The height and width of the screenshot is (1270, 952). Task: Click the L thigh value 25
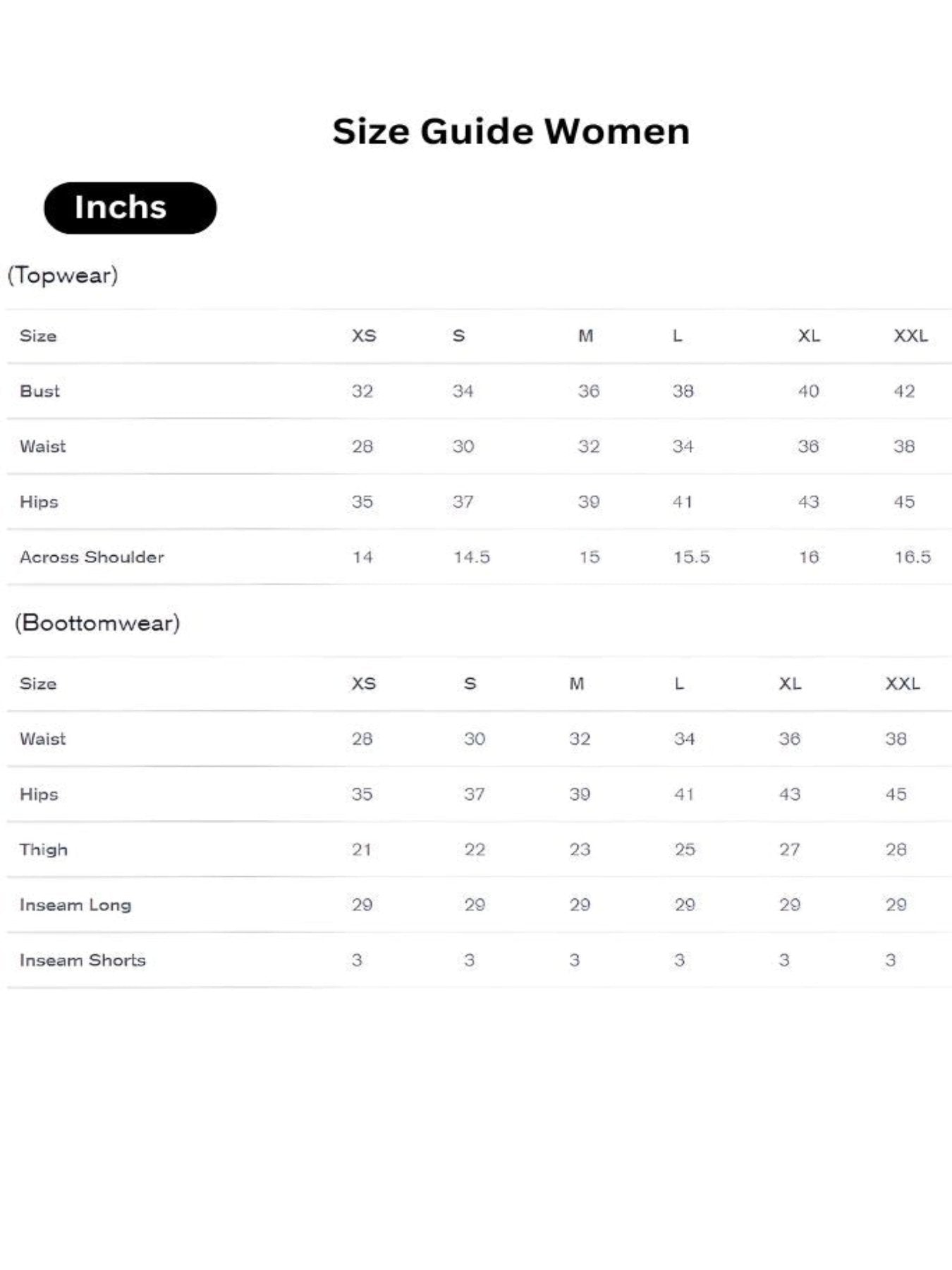[x=684, y=849]
